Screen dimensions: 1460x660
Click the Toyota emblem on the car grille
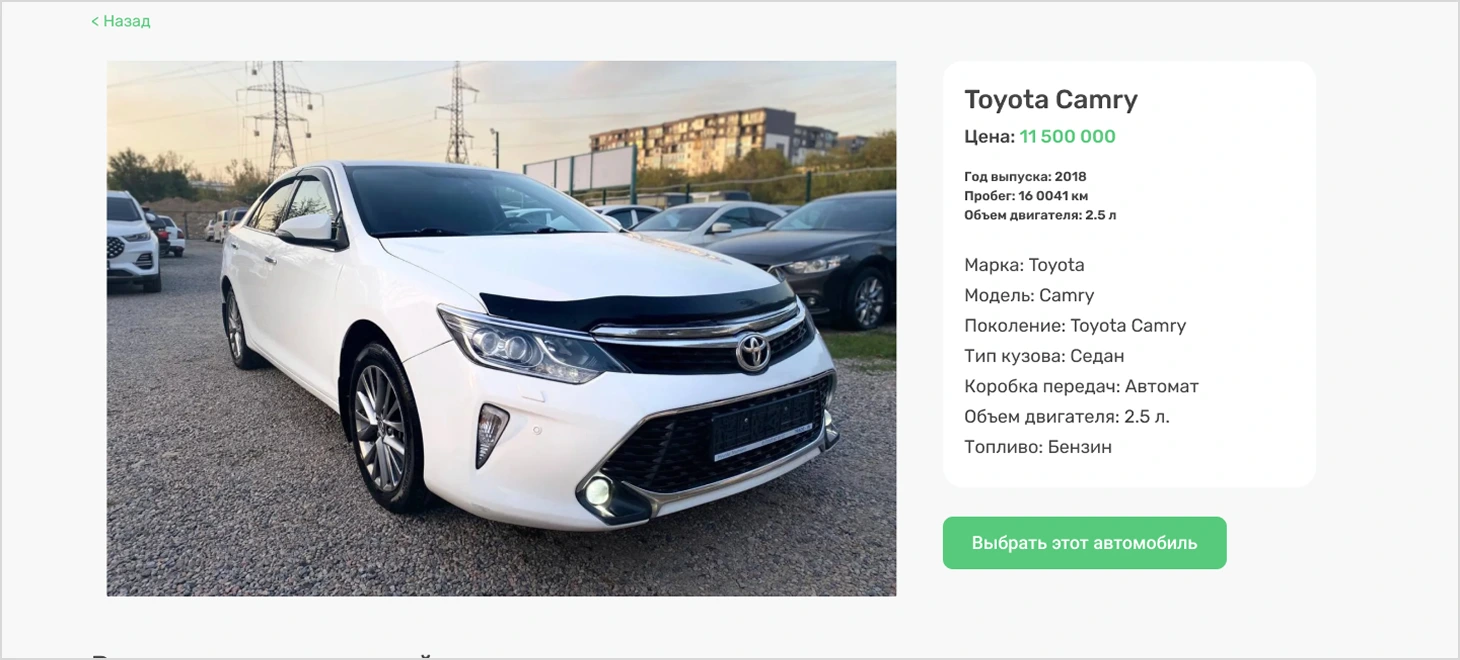(x=752, y=351)
